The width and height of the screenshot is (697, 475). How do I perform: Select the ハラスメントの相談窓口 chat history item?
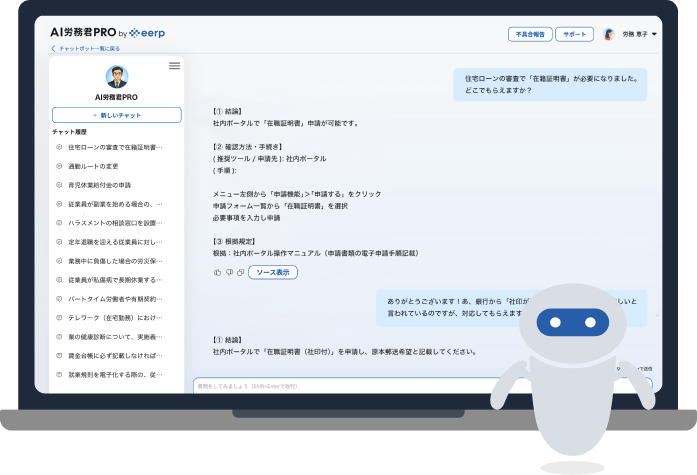(110, 223)
